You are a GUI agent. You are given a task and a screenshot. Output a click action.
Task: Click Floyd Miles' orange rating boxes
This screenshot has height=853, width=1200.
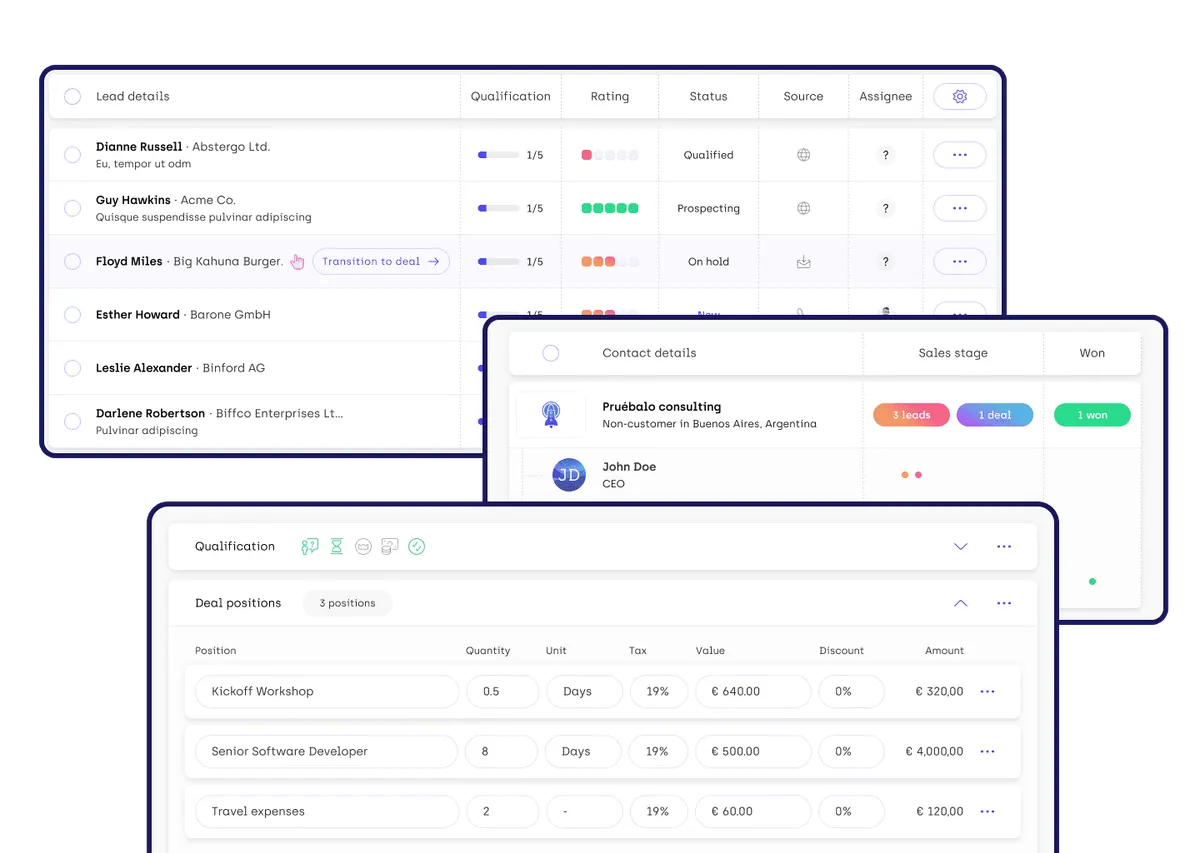tap(610, 261)
